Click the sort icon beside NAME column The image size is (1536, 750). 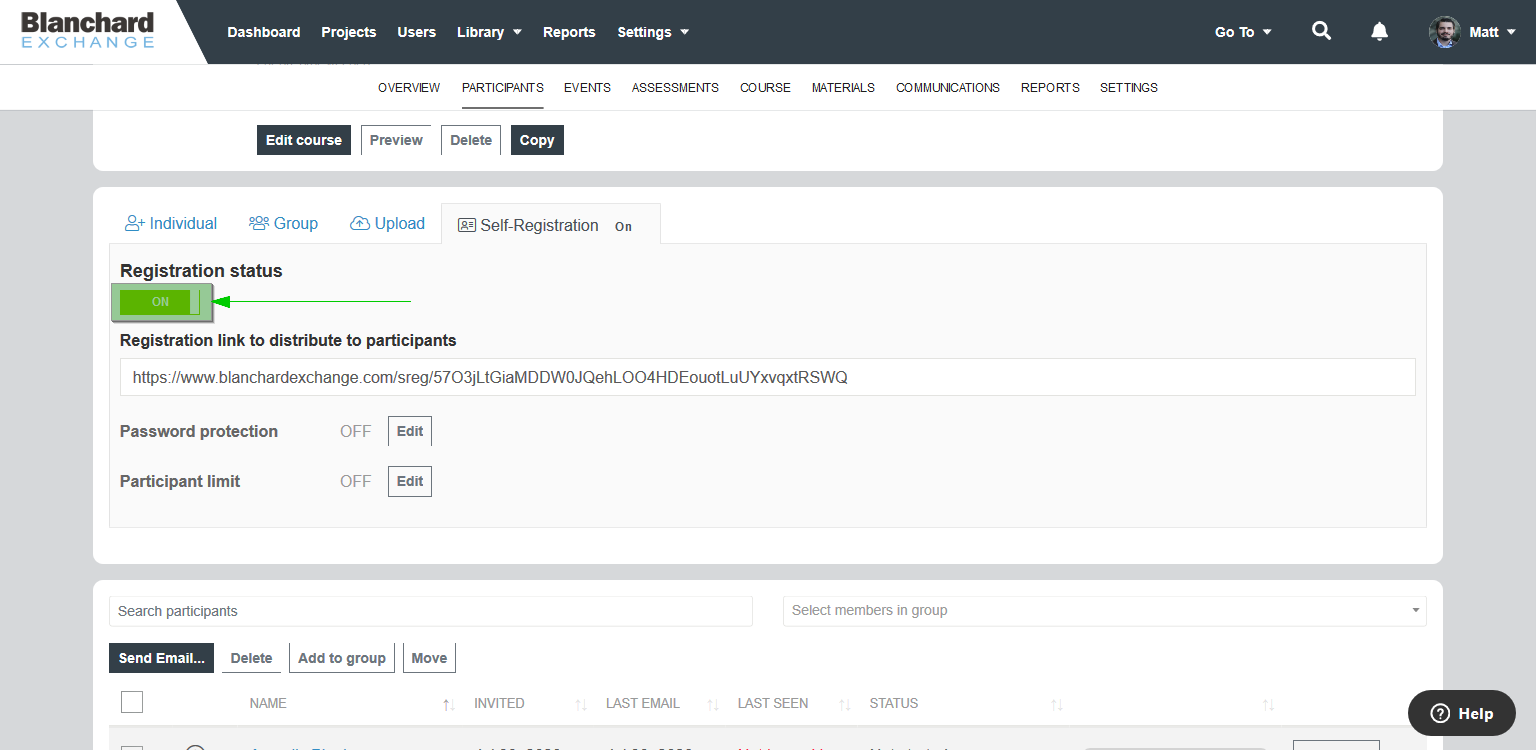click(448, 704)
